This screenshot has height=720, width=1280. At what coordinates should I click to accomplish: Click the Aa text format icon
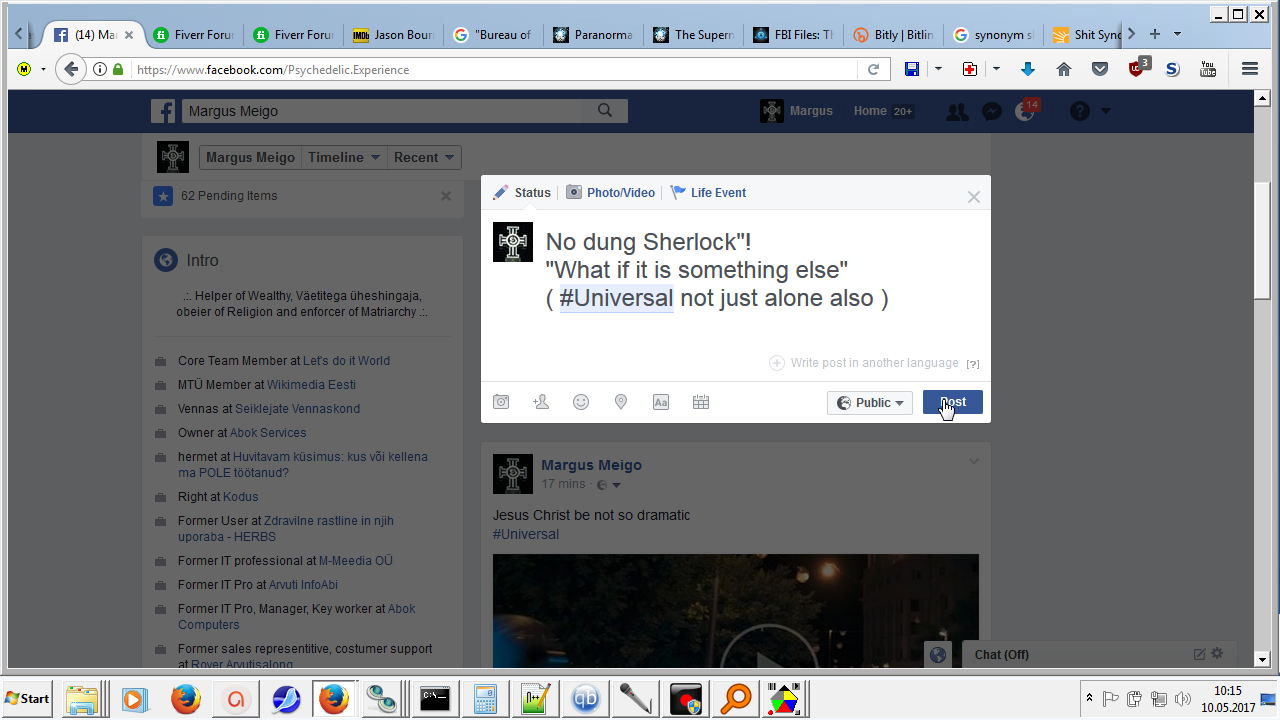point(661,402)
